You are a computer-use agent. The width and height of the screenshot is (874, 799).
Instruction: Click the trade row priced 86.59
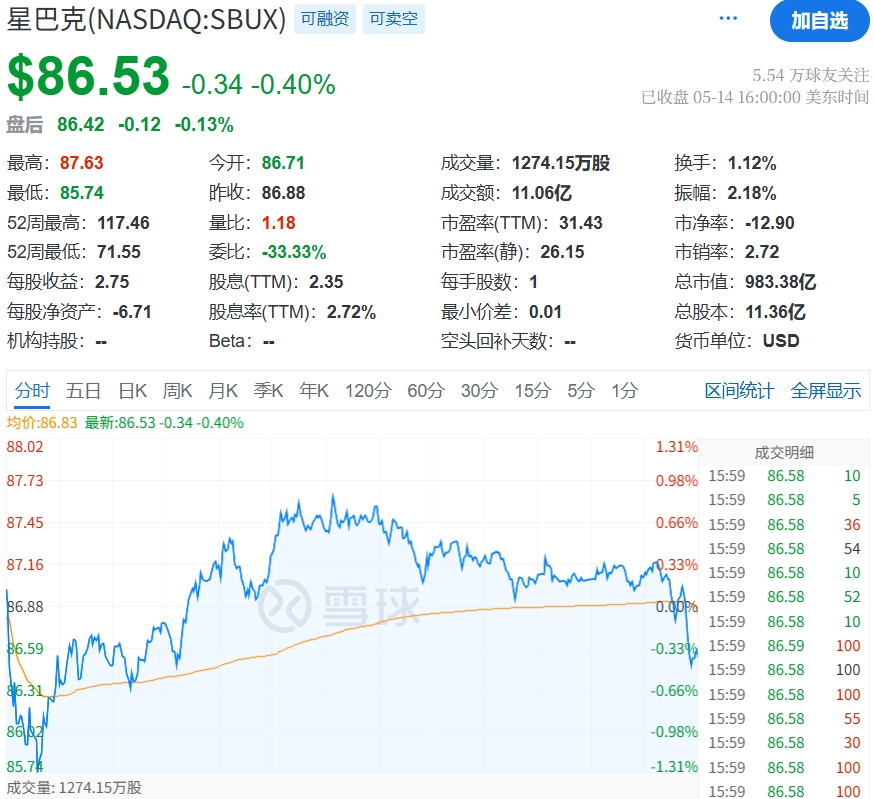pyautogui.click(x=784, y=646)
